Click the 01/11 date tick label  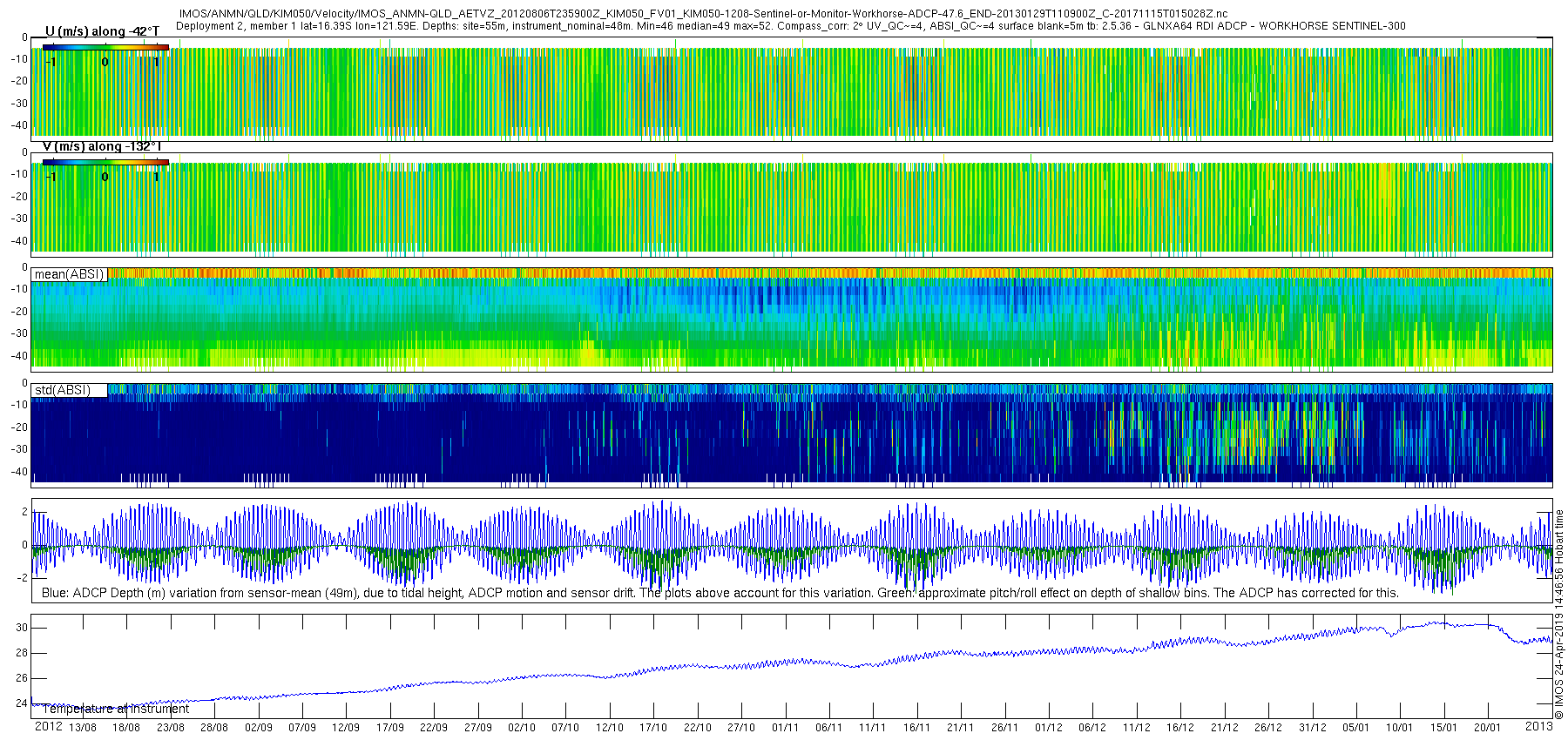(x=785, y=728)
